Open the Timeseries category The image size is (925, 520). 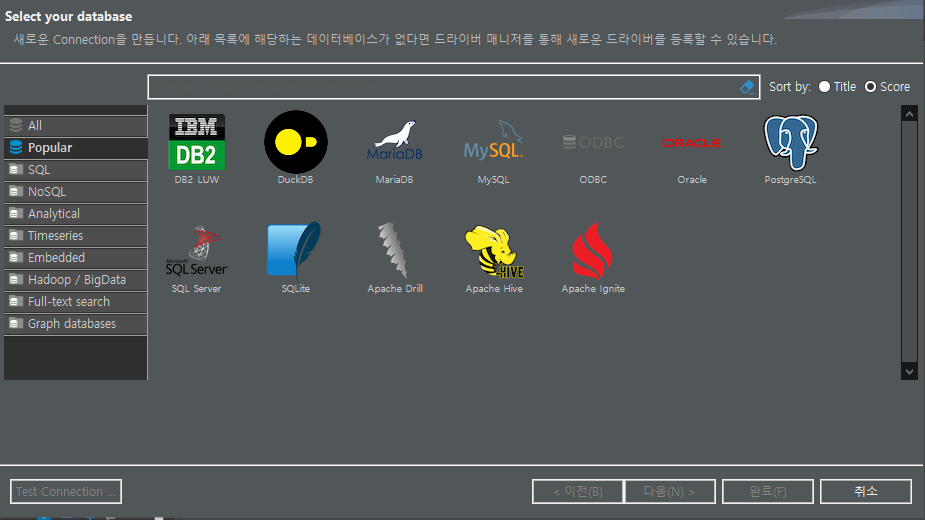coord(76,236)
